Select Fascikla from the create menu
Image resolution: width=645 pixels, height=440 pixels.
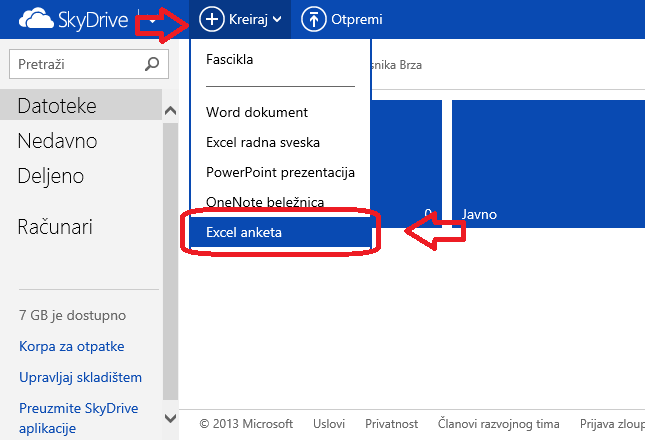230,59
